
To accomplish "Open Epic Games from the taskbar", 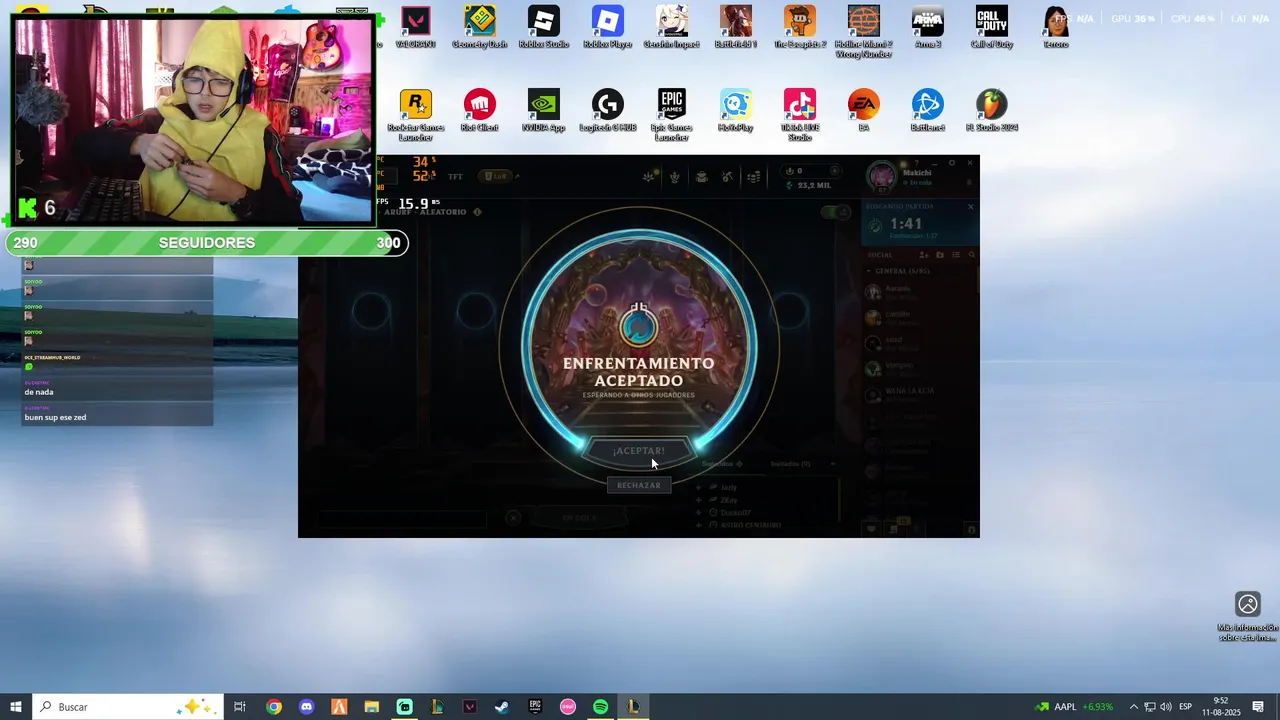I will (x=535, y=707).
